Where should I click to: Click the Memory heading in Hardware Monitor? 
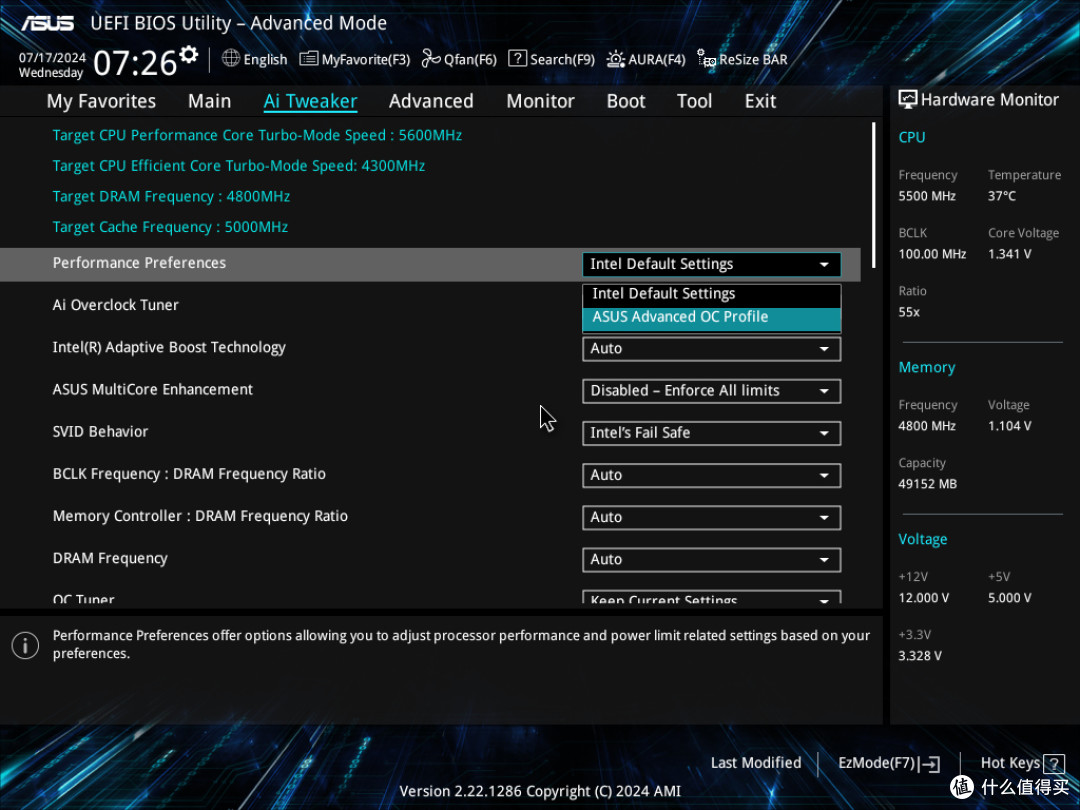click(926, 368)
